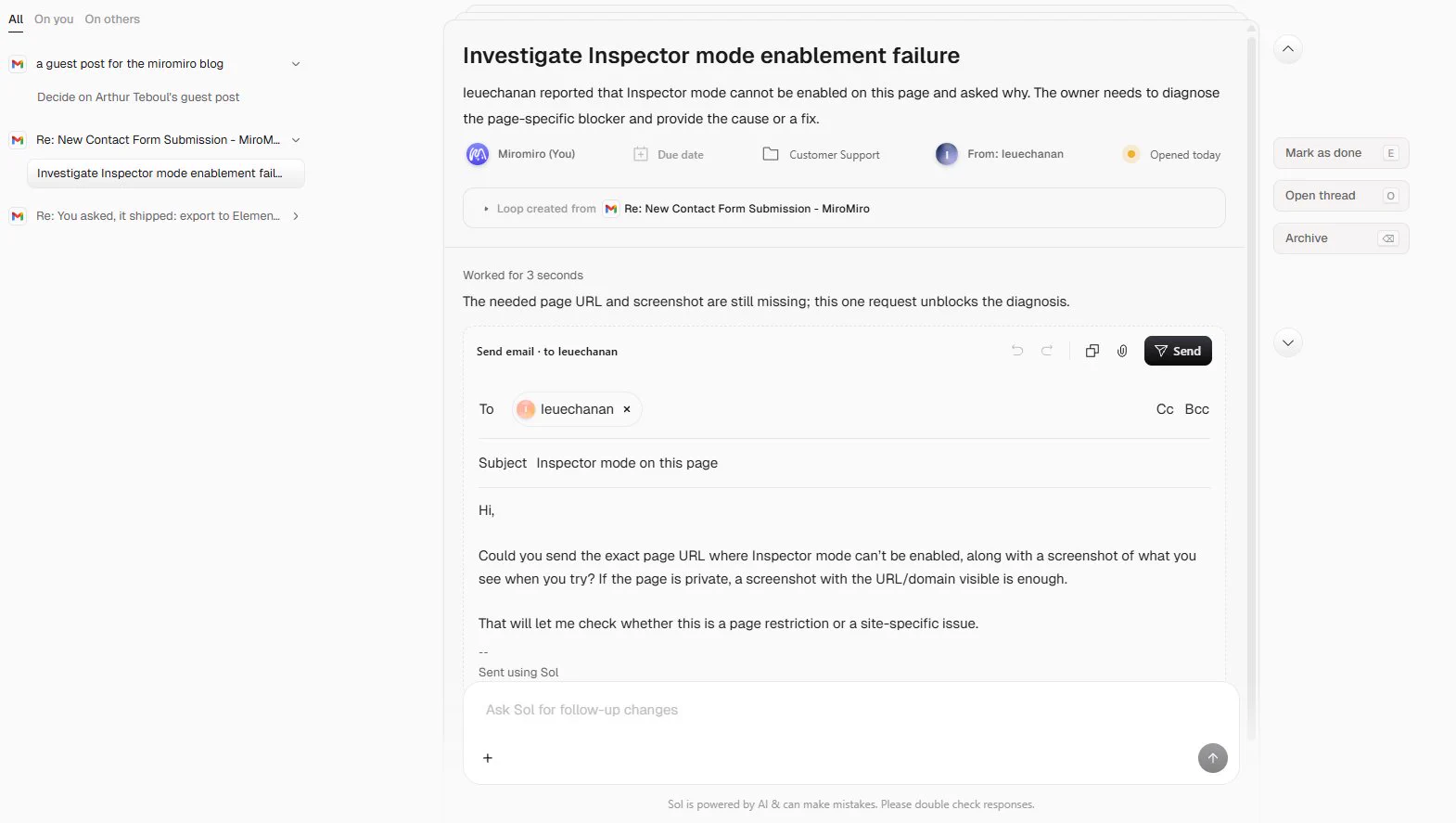1456x823 pixels.
Task: Open the Re: New Contact Form Submission source email
Action: [x=747, y=209]
